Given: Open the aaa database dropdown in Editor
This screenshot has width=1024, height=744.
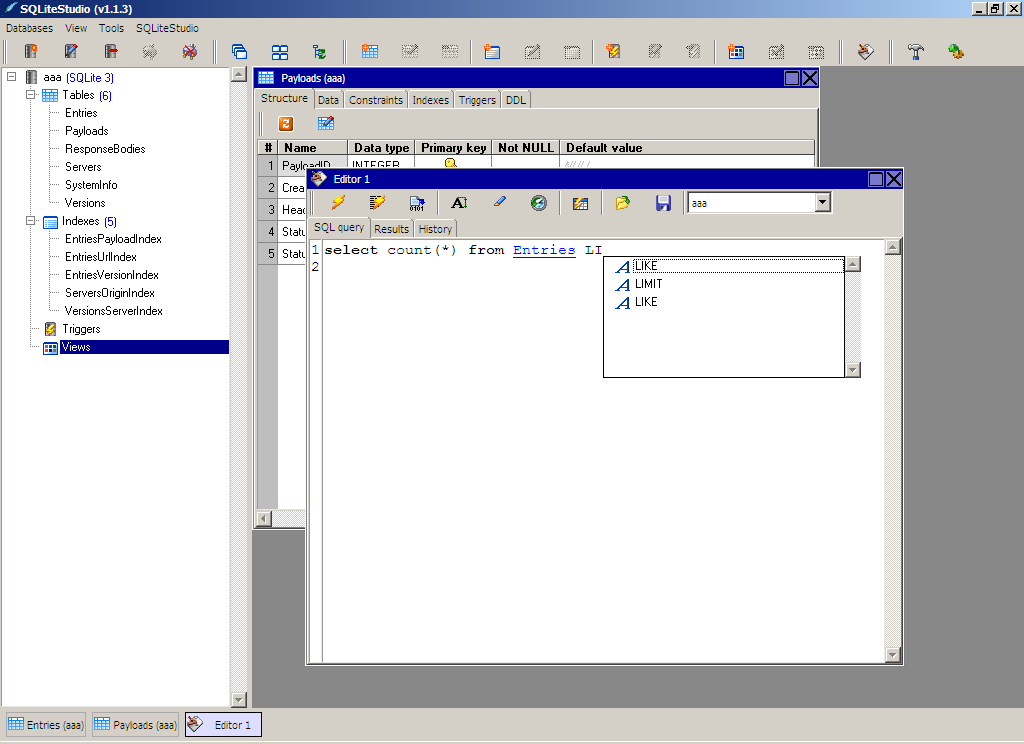Looking at the screenshot, I should pyautogui.click(x=822, y=203).
